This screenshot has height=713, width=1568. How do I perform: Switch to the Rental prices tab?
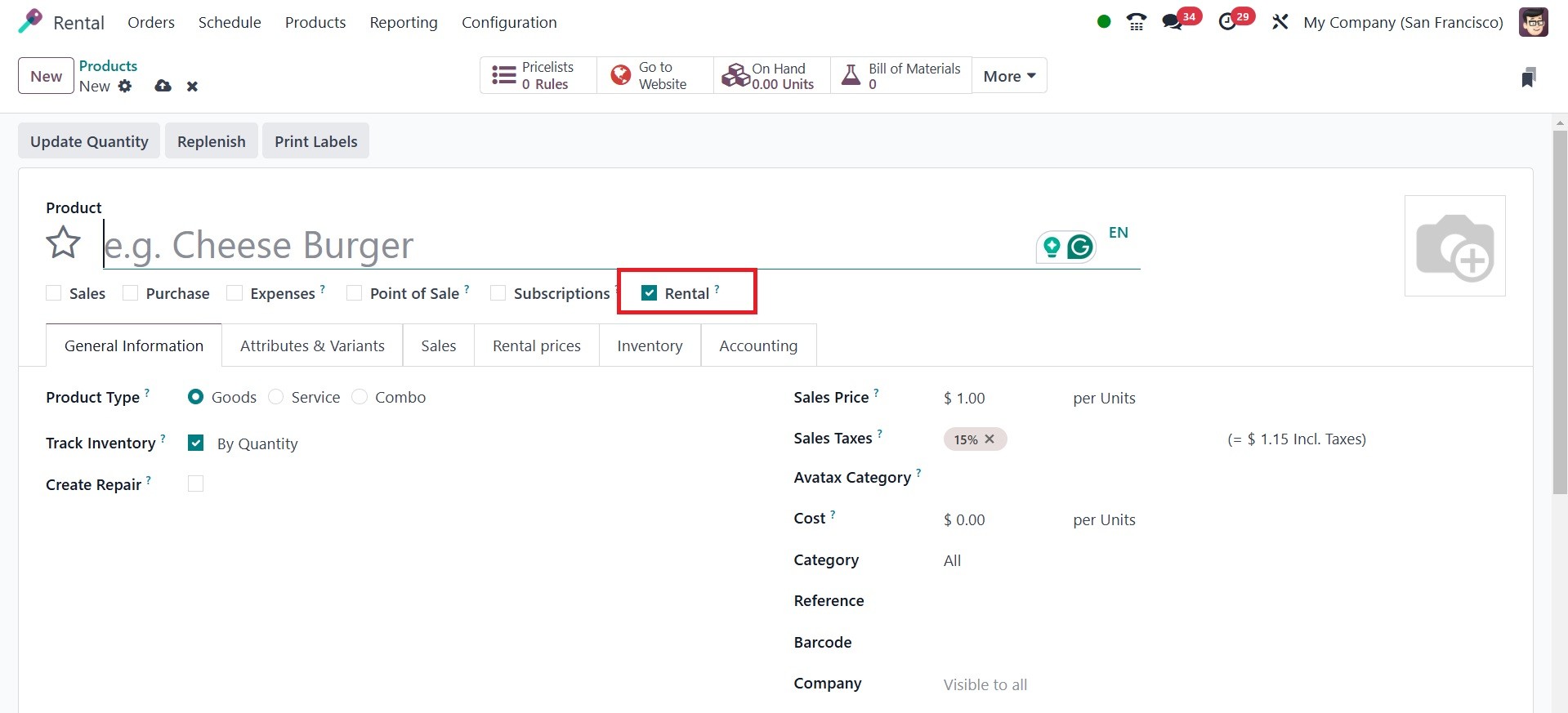point(536,345)
